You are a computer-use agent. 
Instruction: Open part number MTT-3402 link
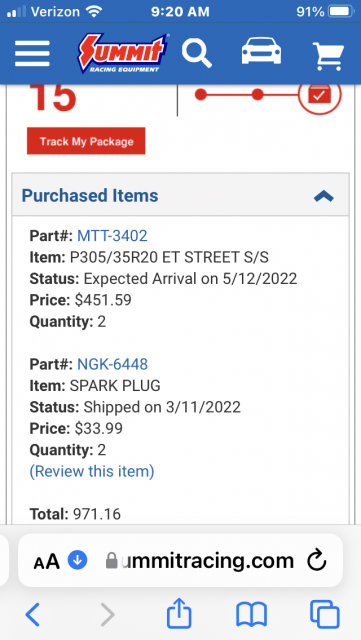click(x=112, y=236)
